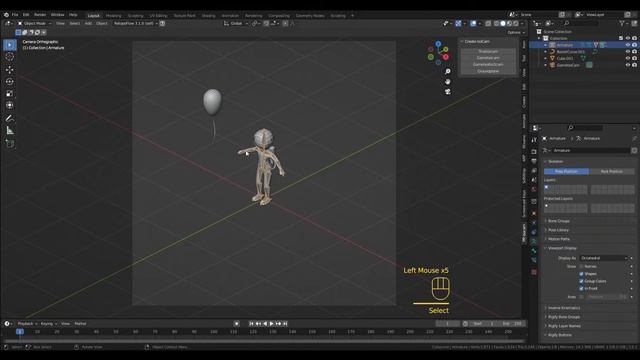Click the Blender logo menu icon

[6, 15]
